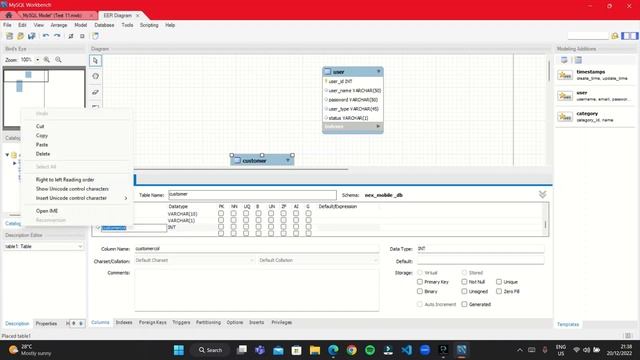Click the Windows Start button
Image resolution: width=640 pixels, height=360 pixels.
pos(179,350)
